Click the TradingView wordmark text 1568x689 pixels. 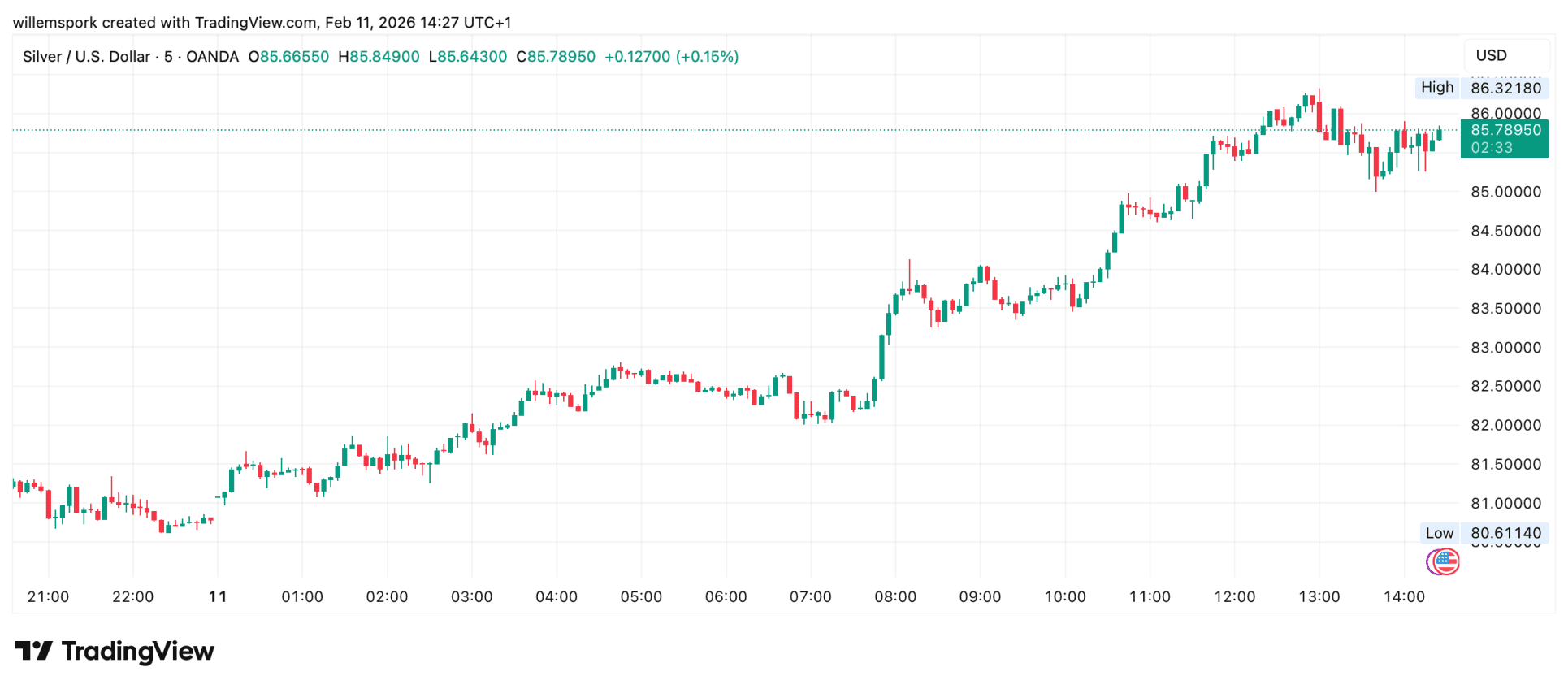(x=137, y=651)
